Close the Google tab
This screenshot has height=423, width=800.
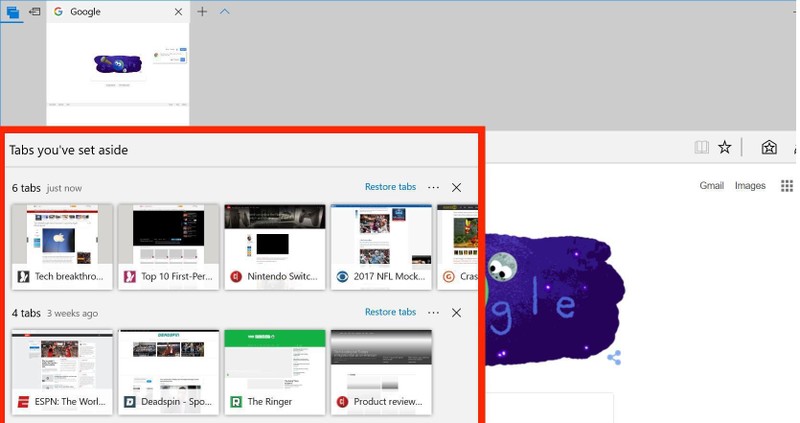click(x=179, y=12)
